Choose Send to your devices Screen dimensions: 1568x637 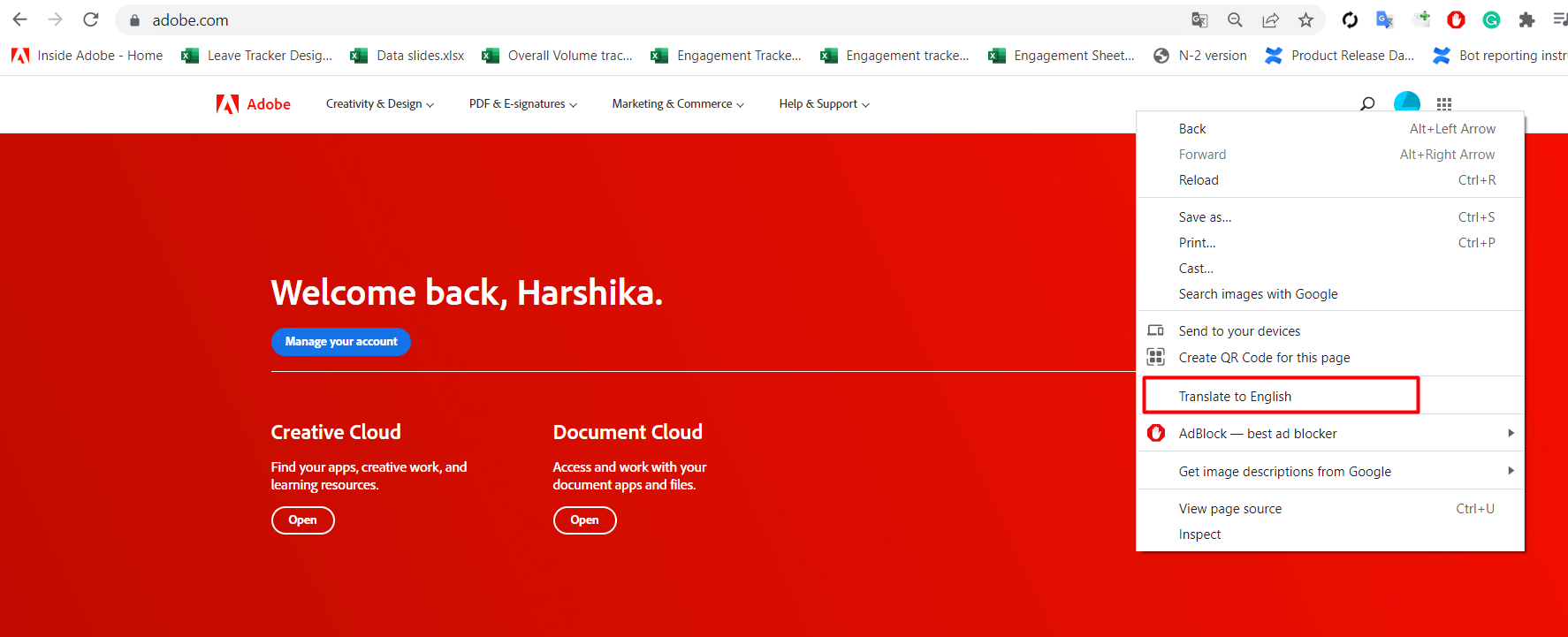(x=1330, y=331)
